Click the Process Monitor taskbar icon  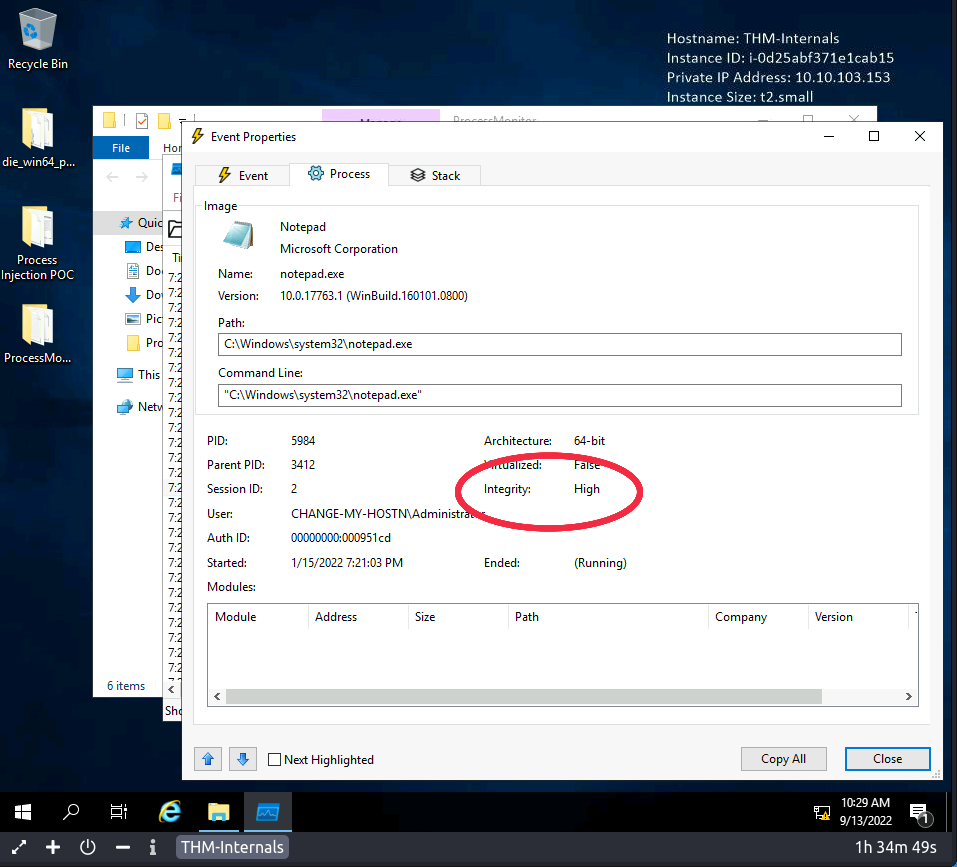[267, 812]
